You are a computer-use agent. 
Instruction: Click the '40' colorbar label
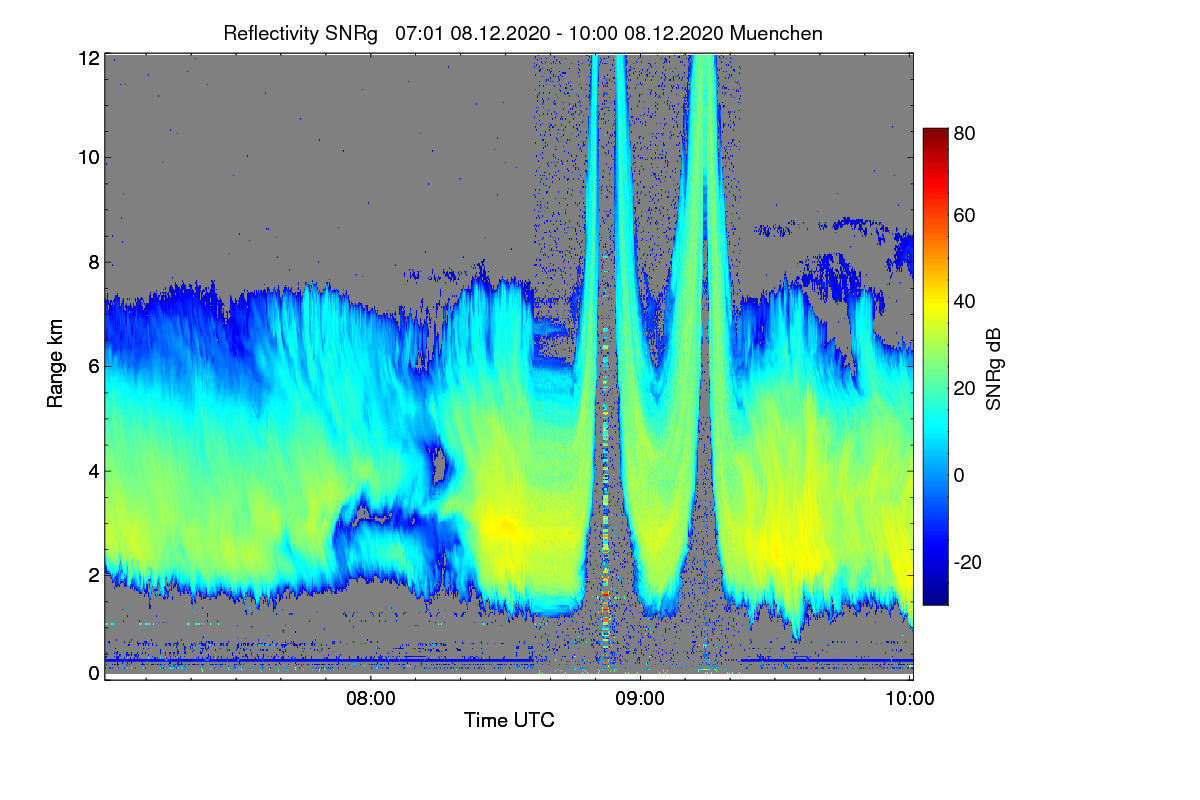[964, 302]
